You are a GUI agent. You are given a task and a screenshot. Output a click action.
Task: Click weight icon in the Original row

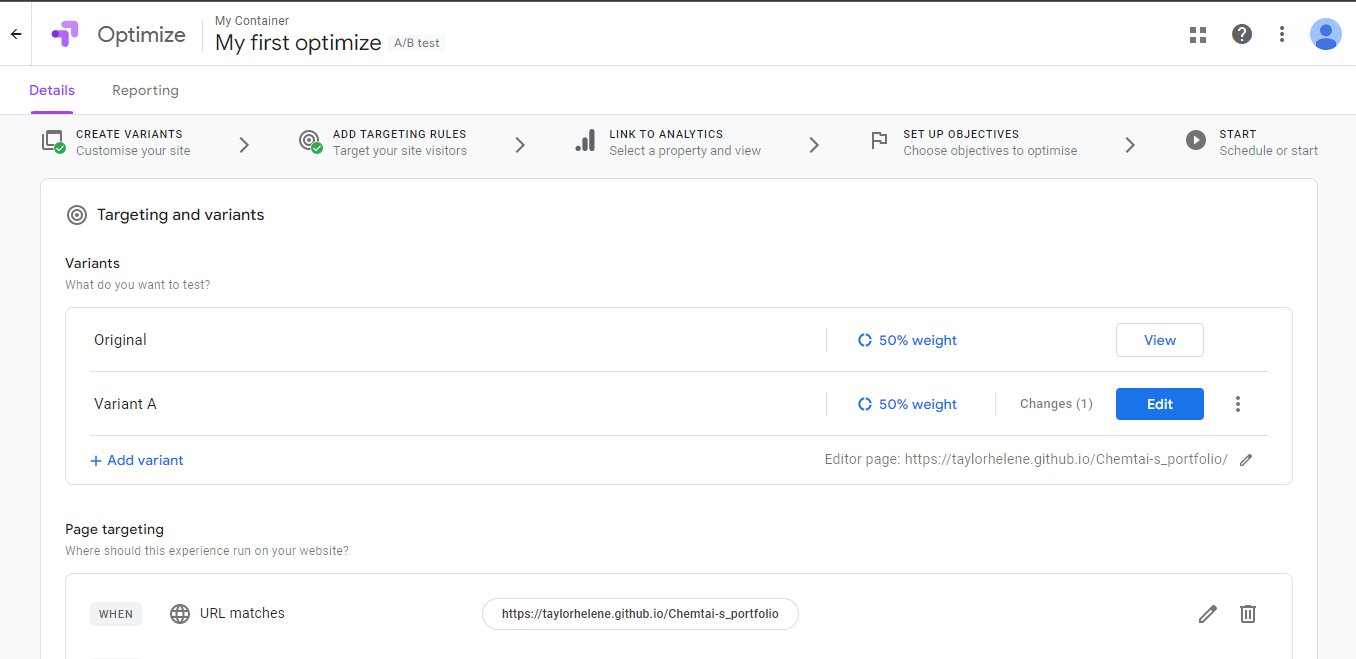865,340
